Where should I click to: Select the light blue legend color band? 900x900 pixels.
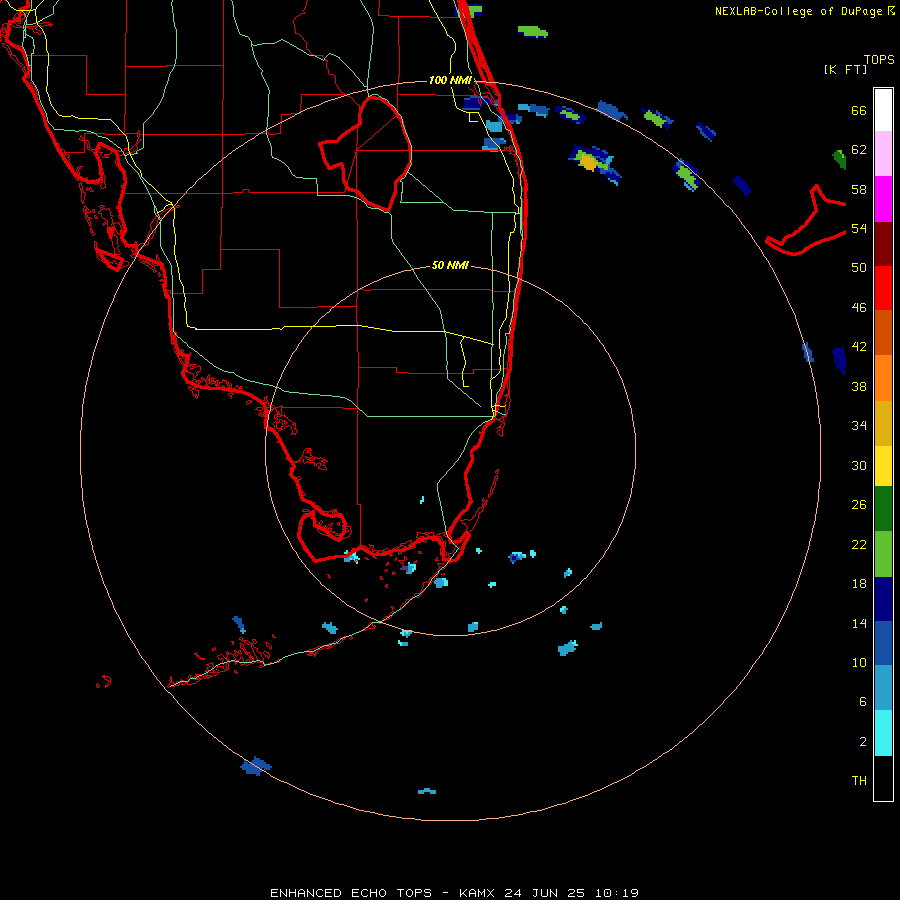click(883, 688)
